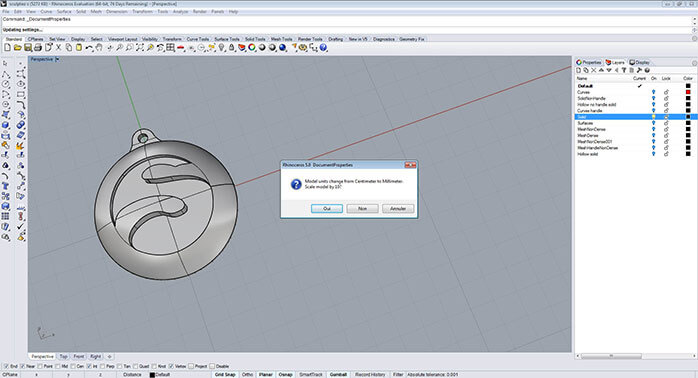Click the color wheel Object Properties icon

pos(252,47)
